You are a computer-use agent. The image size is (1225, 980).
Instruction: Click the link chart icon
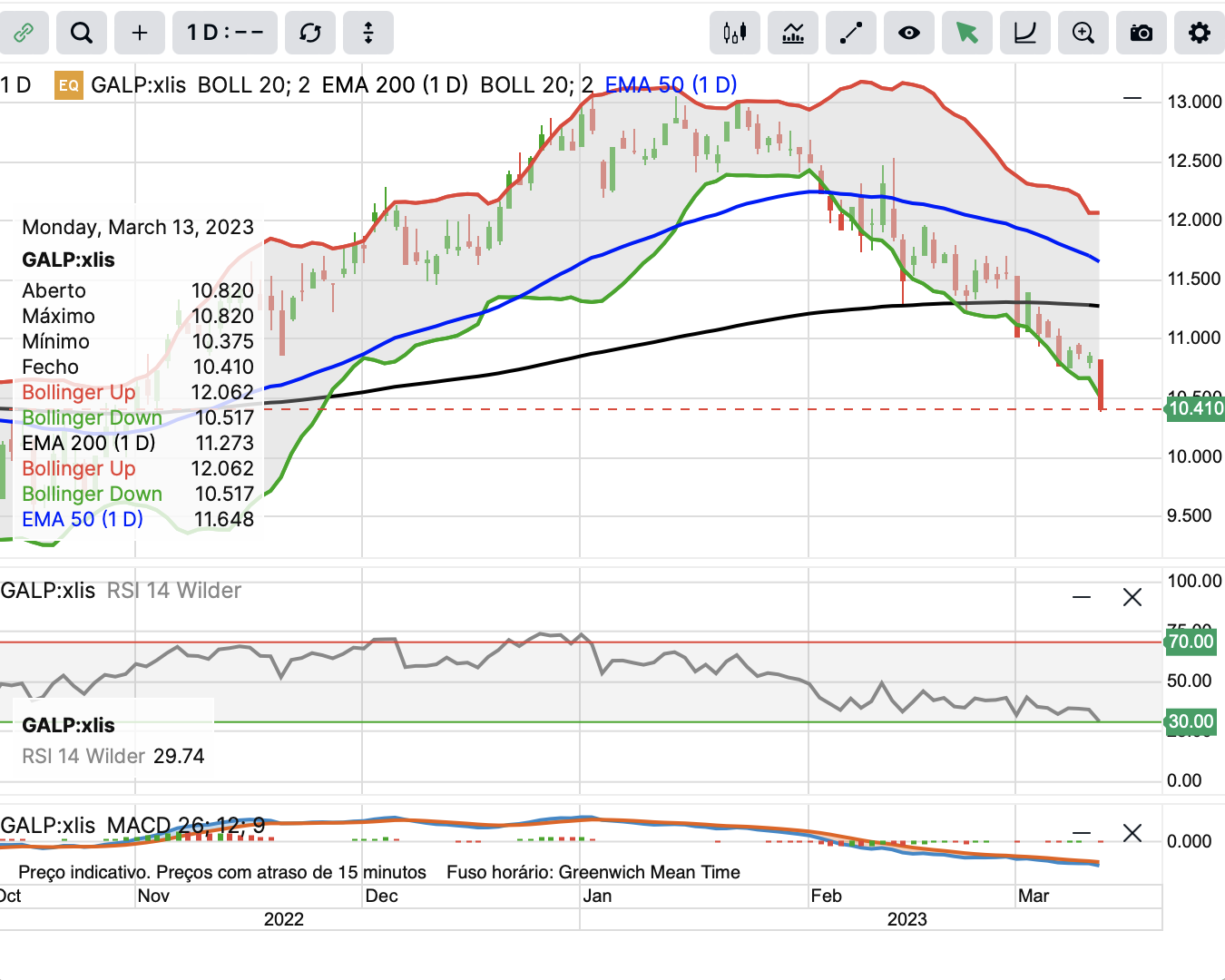(x=24, y=34)
